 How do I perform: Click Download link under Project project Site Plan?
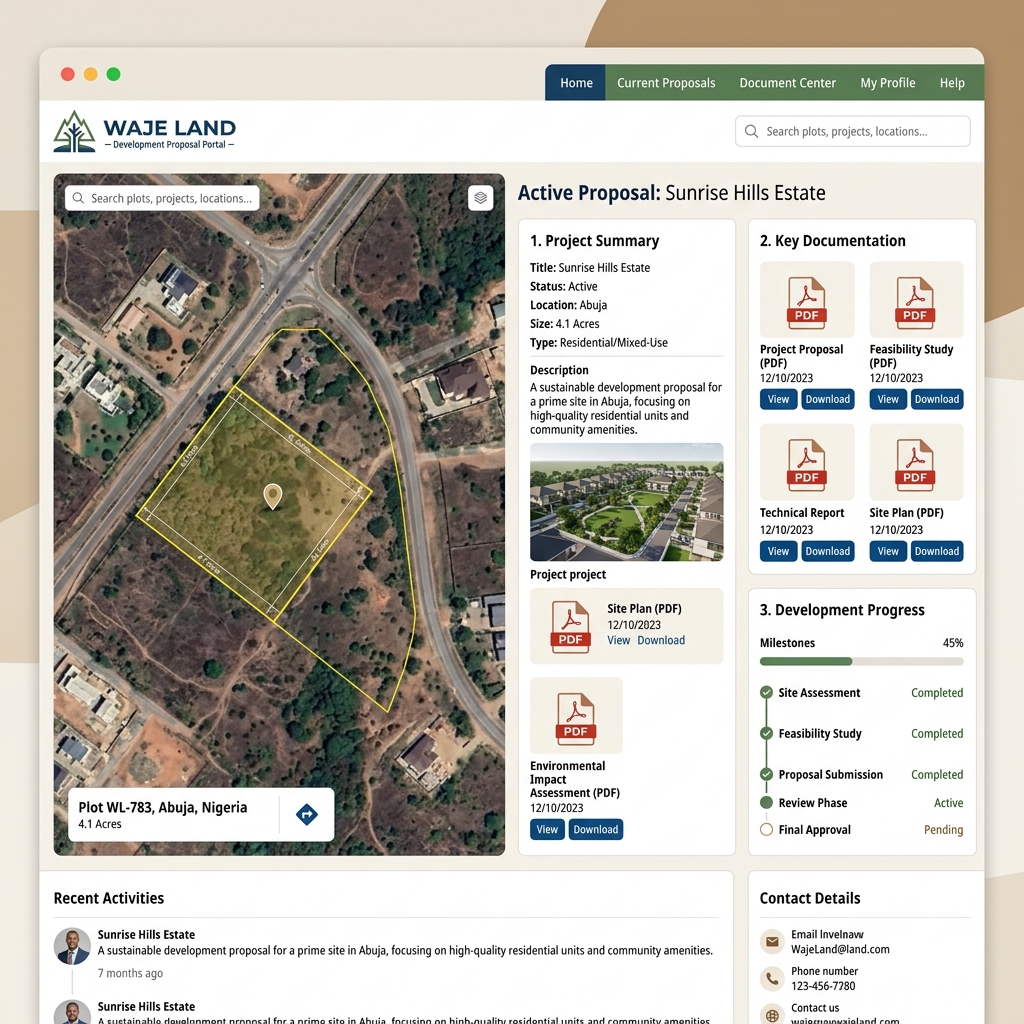(x=661, y=641)
